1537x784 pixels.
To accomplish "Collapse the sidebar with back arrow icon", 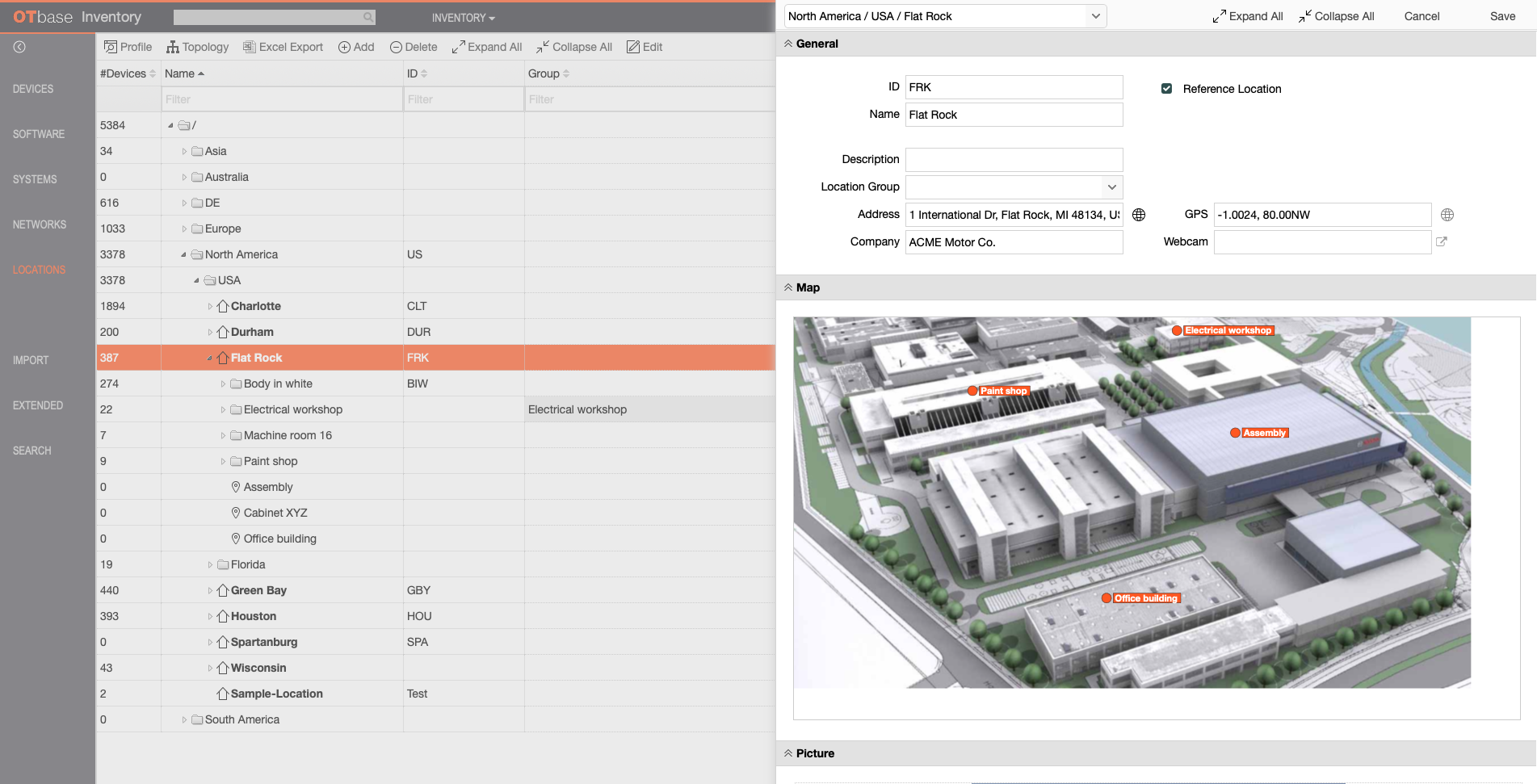I will [19, 47].
